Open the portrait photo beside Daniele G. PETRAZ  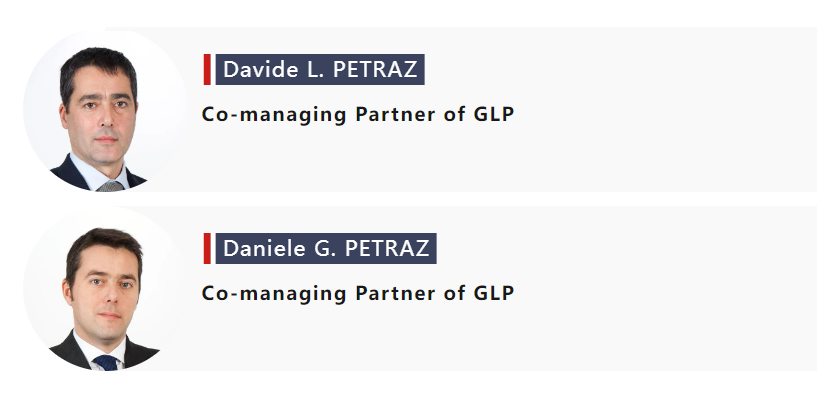105,289
